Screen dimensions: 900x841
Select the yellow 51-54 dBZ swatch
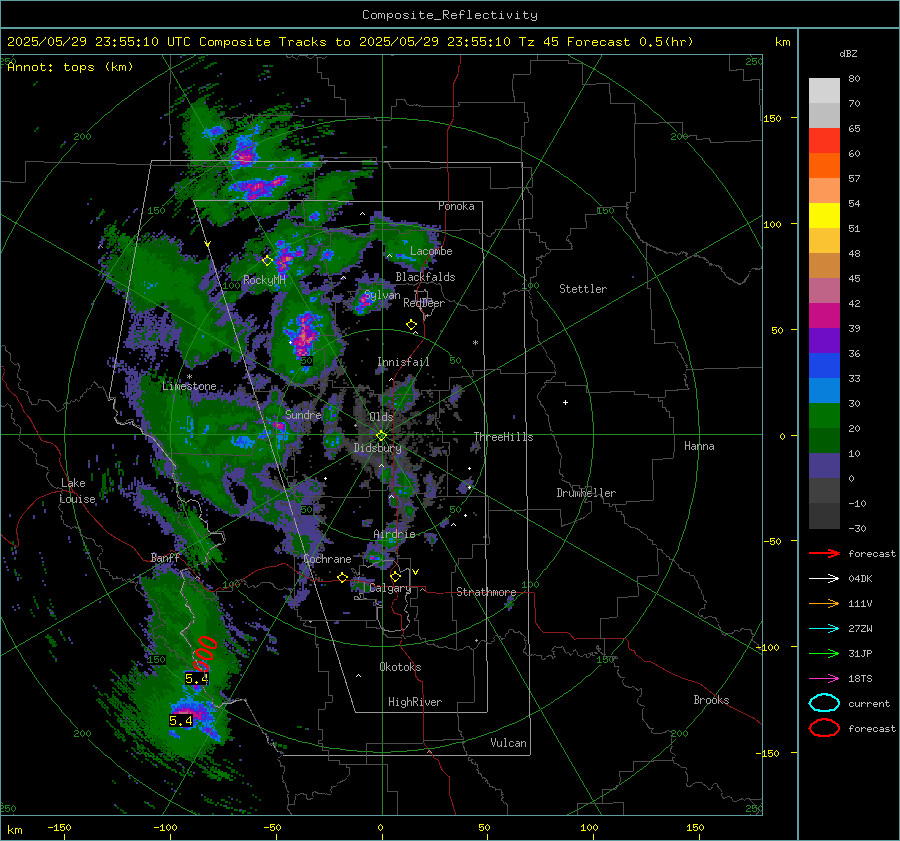(x=824, y=216)
